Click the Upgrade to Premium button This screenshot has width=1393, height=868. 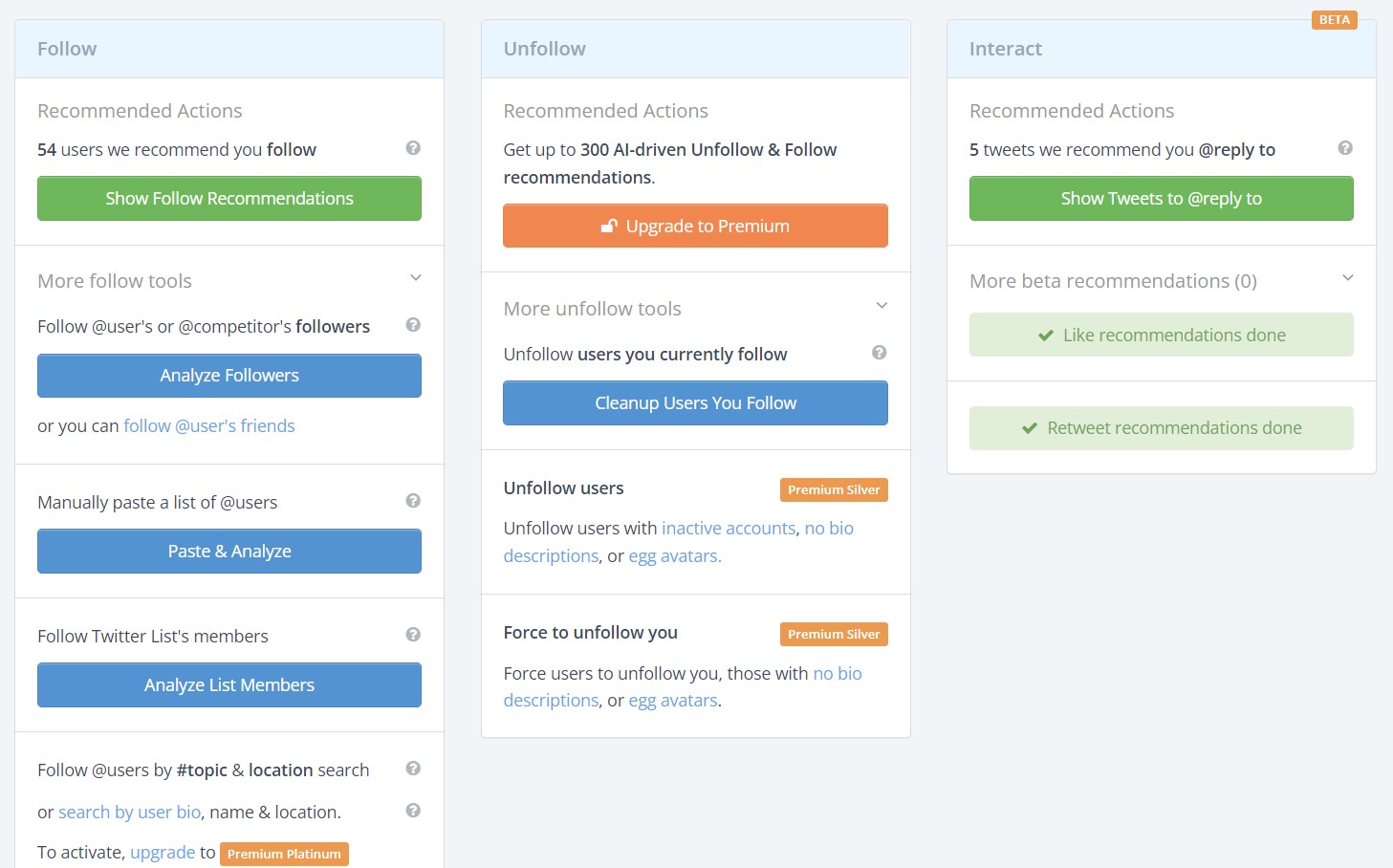(695, 227)
